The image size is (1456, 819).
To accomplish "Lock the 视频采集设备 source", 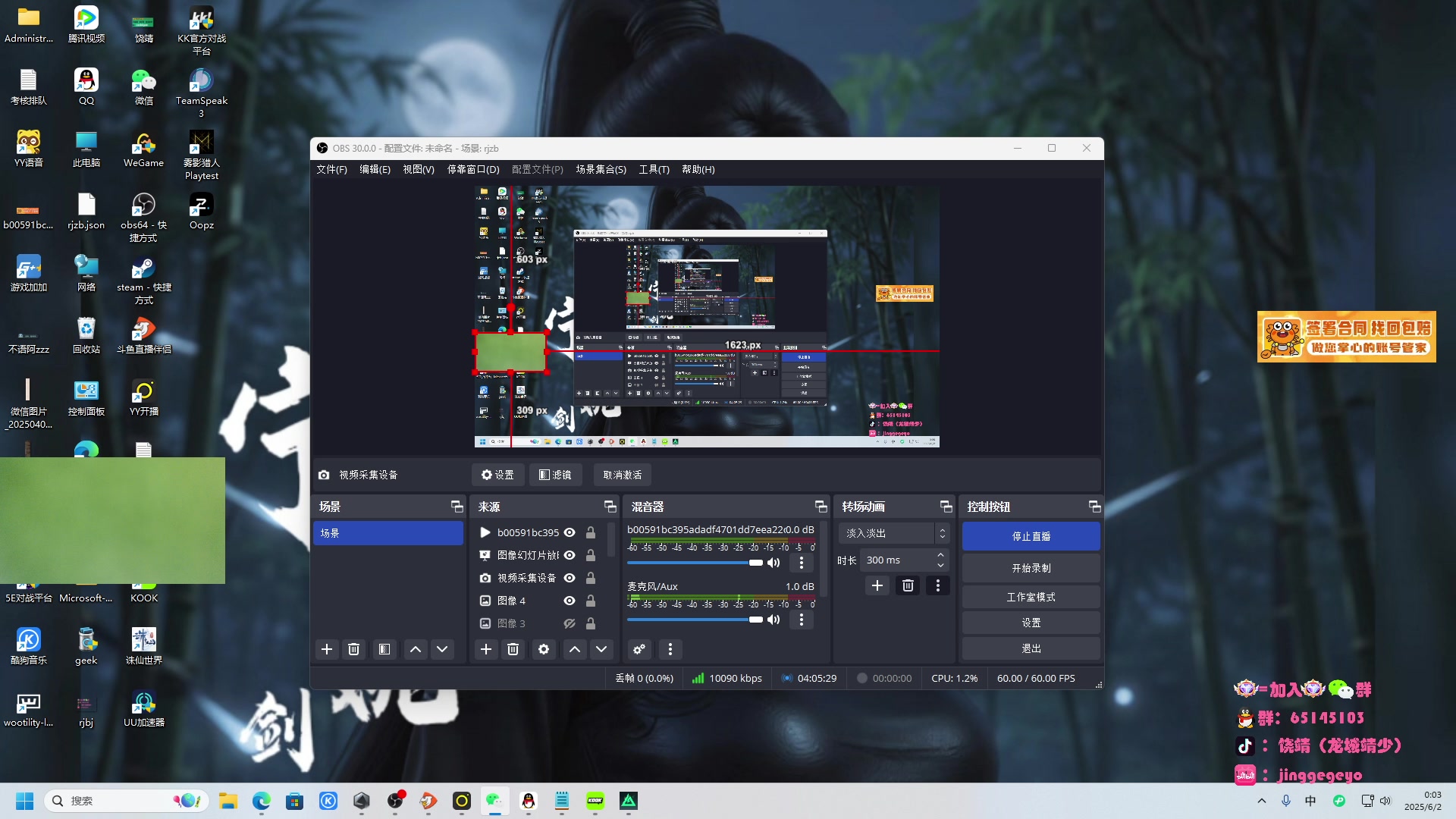I will 591,578.
